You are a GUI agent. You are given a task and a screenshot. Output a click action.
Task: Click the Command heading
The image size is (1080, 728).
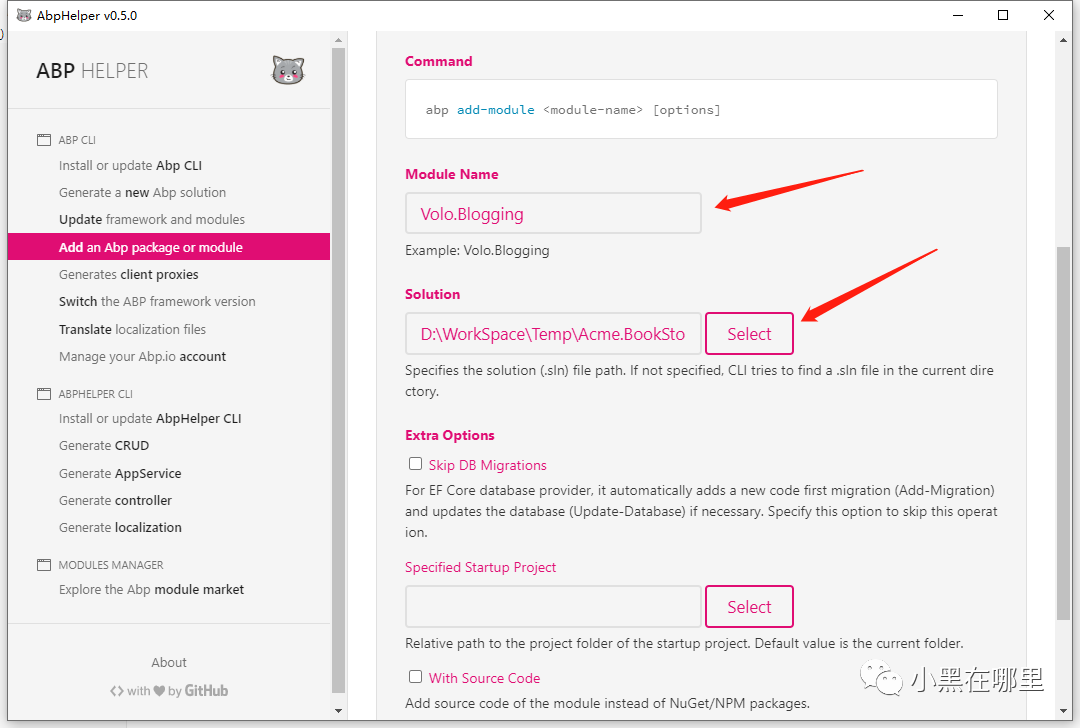439,61
